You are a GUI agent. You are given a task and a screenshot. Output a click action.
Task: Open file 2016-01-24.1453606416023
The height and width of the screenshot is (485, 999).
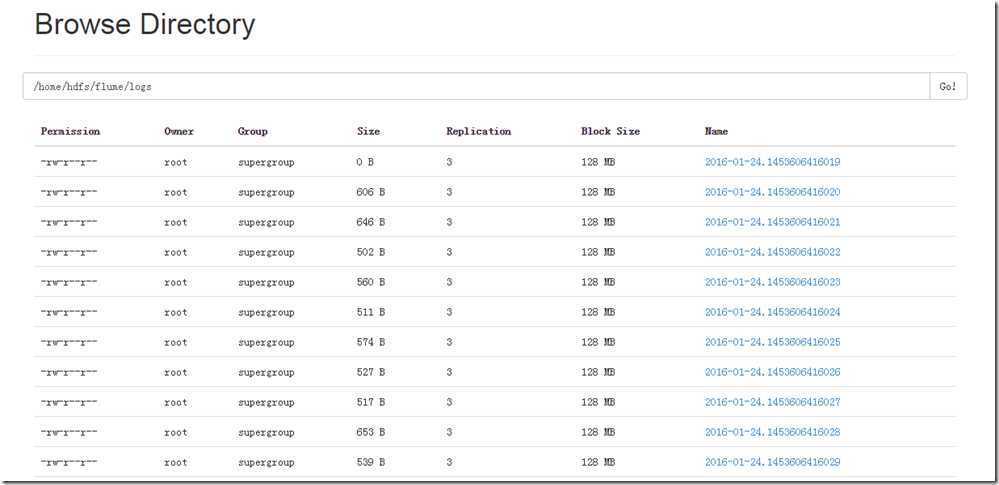point(772,282)
